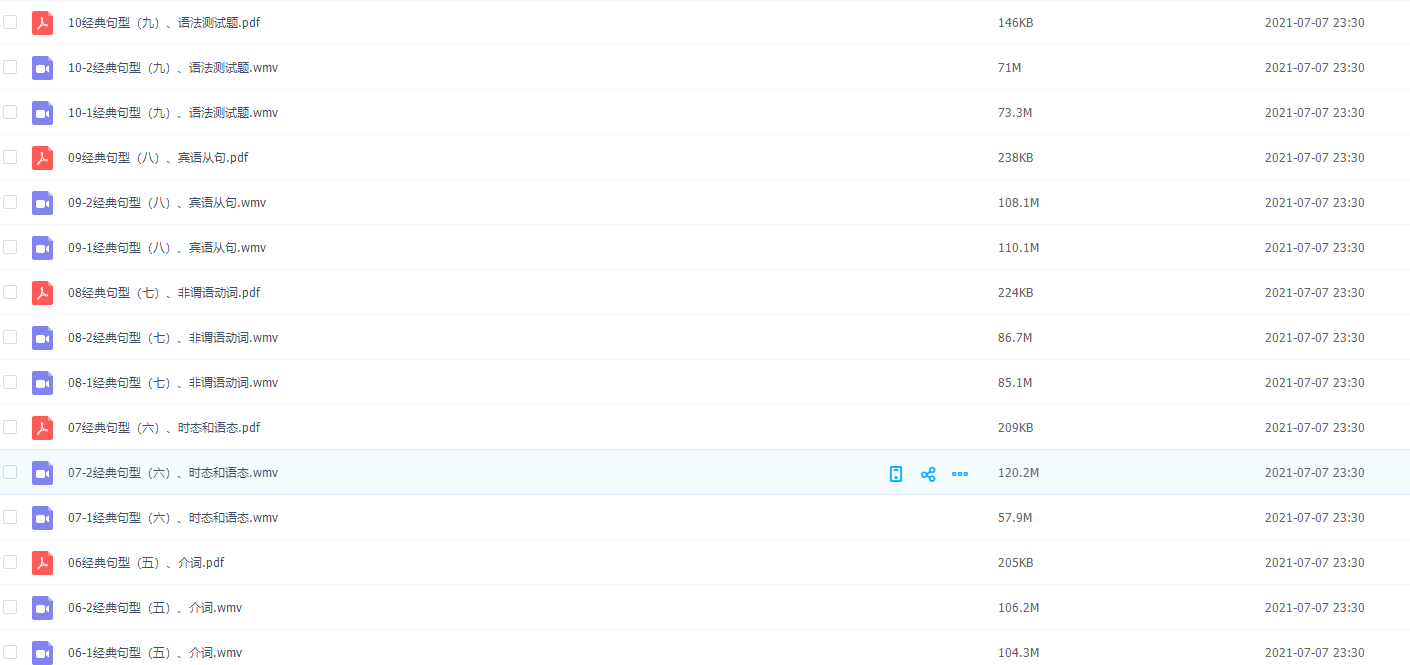Click the video icon of 06-2经典句型 介词
1410x665 pixels.
click(42, 608)
